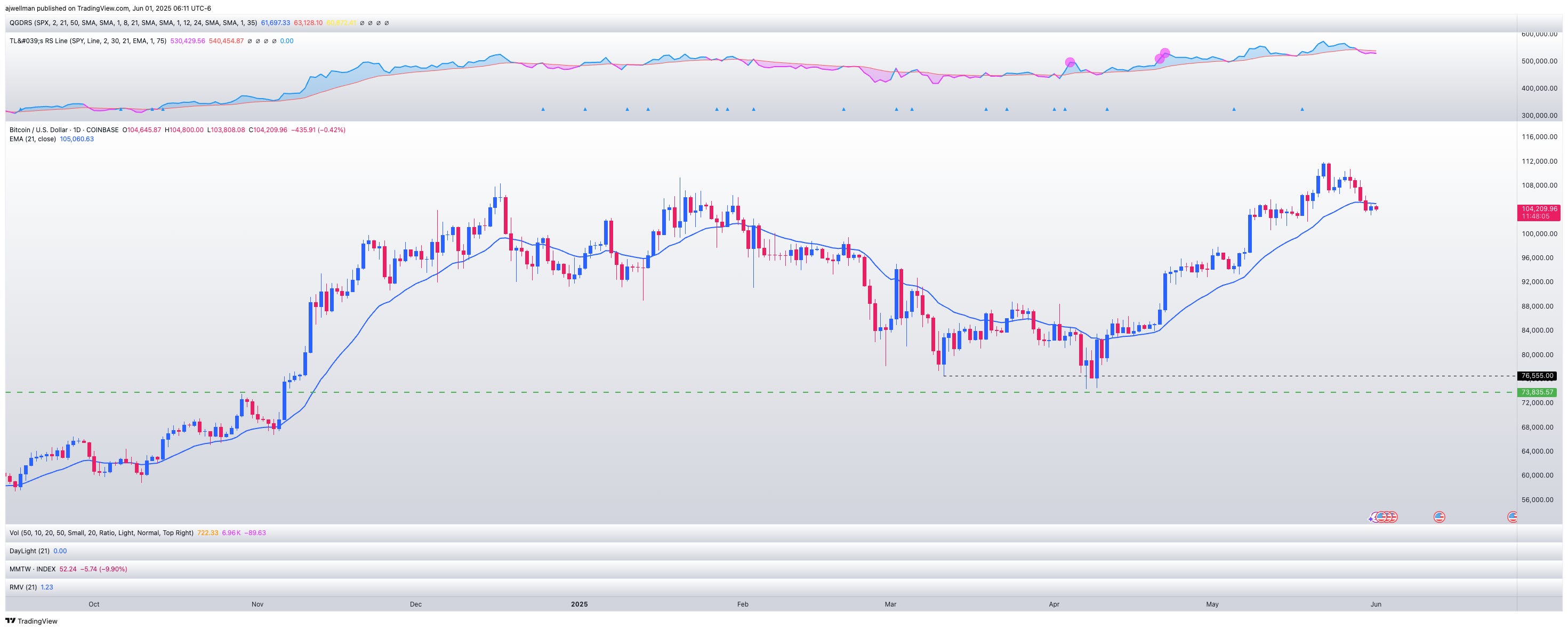
Task: Click the TradingView logo at bottom left
Action: pos(31,621)
